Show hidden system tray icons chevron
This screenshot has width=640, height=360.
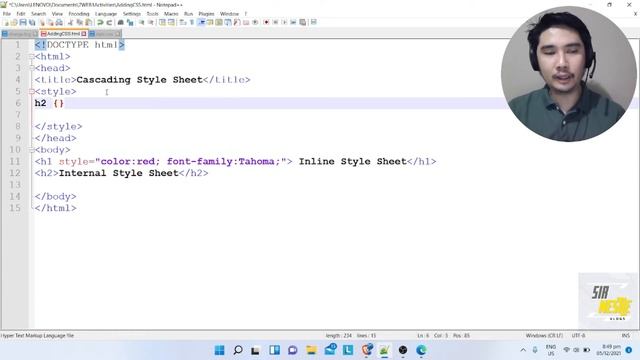point(523,350)
